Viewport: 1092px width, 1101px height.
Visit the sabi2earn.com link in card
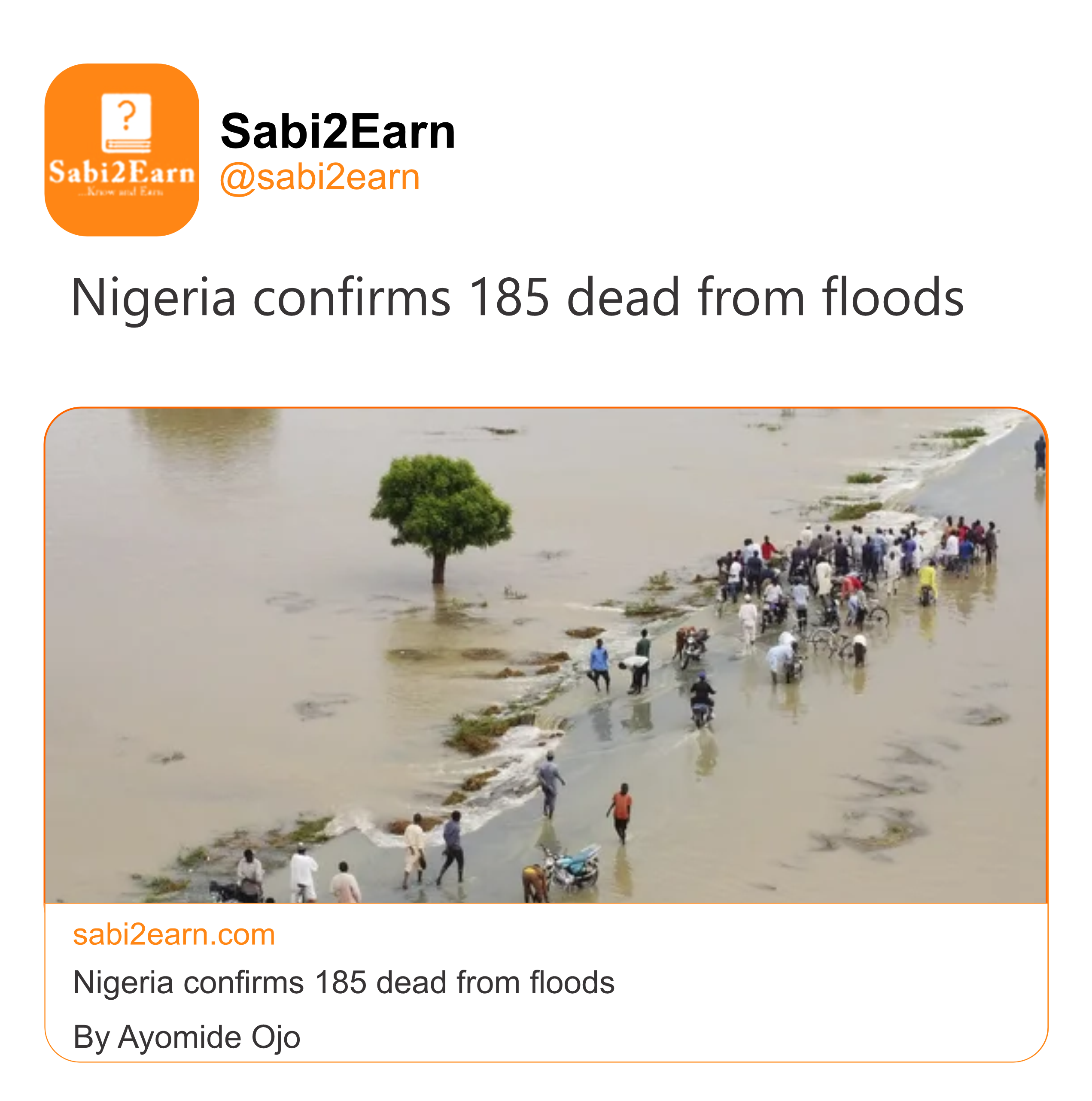174,934
